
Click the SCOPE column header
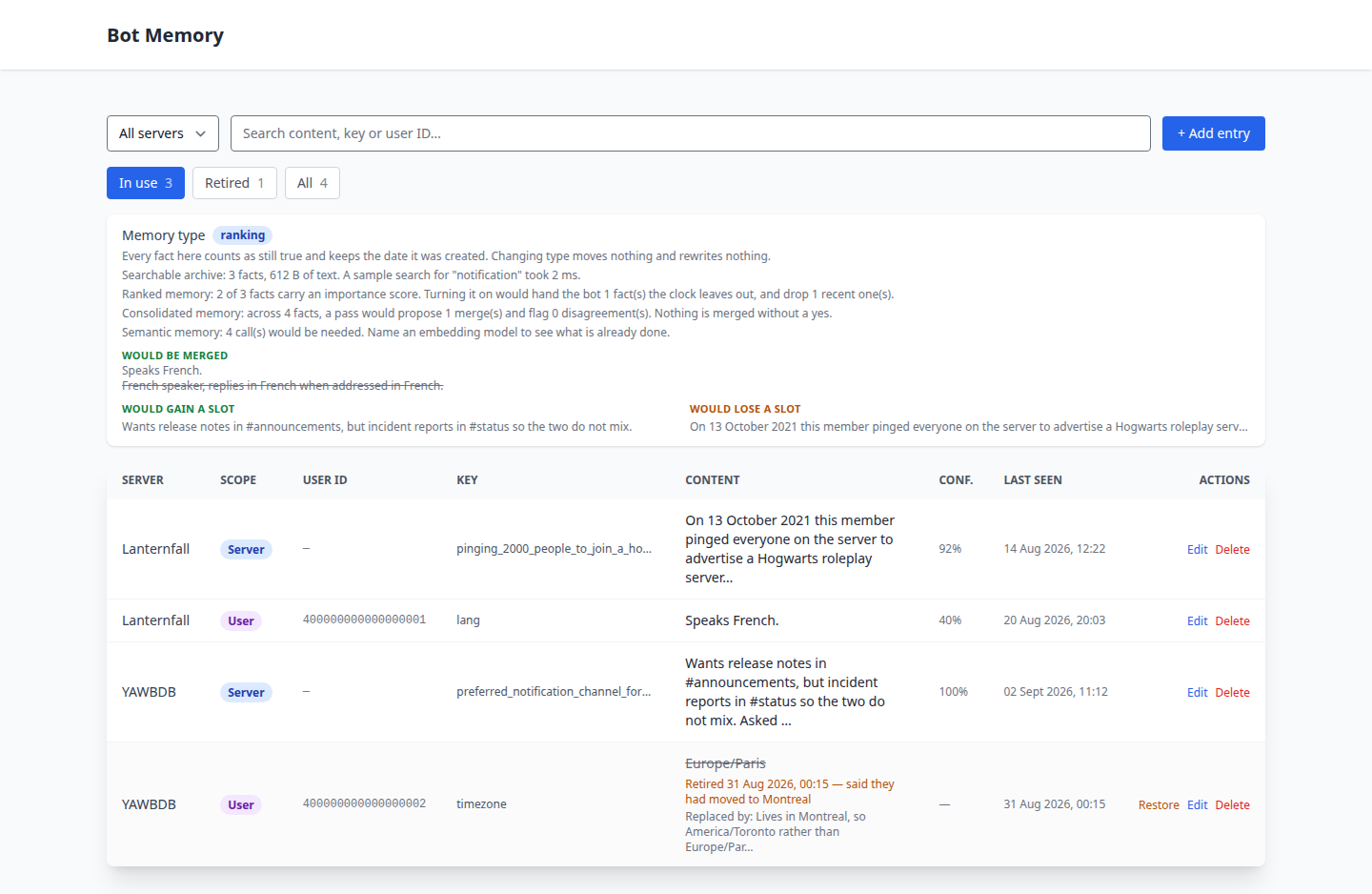pyautogui.click(x=238, y=480)
